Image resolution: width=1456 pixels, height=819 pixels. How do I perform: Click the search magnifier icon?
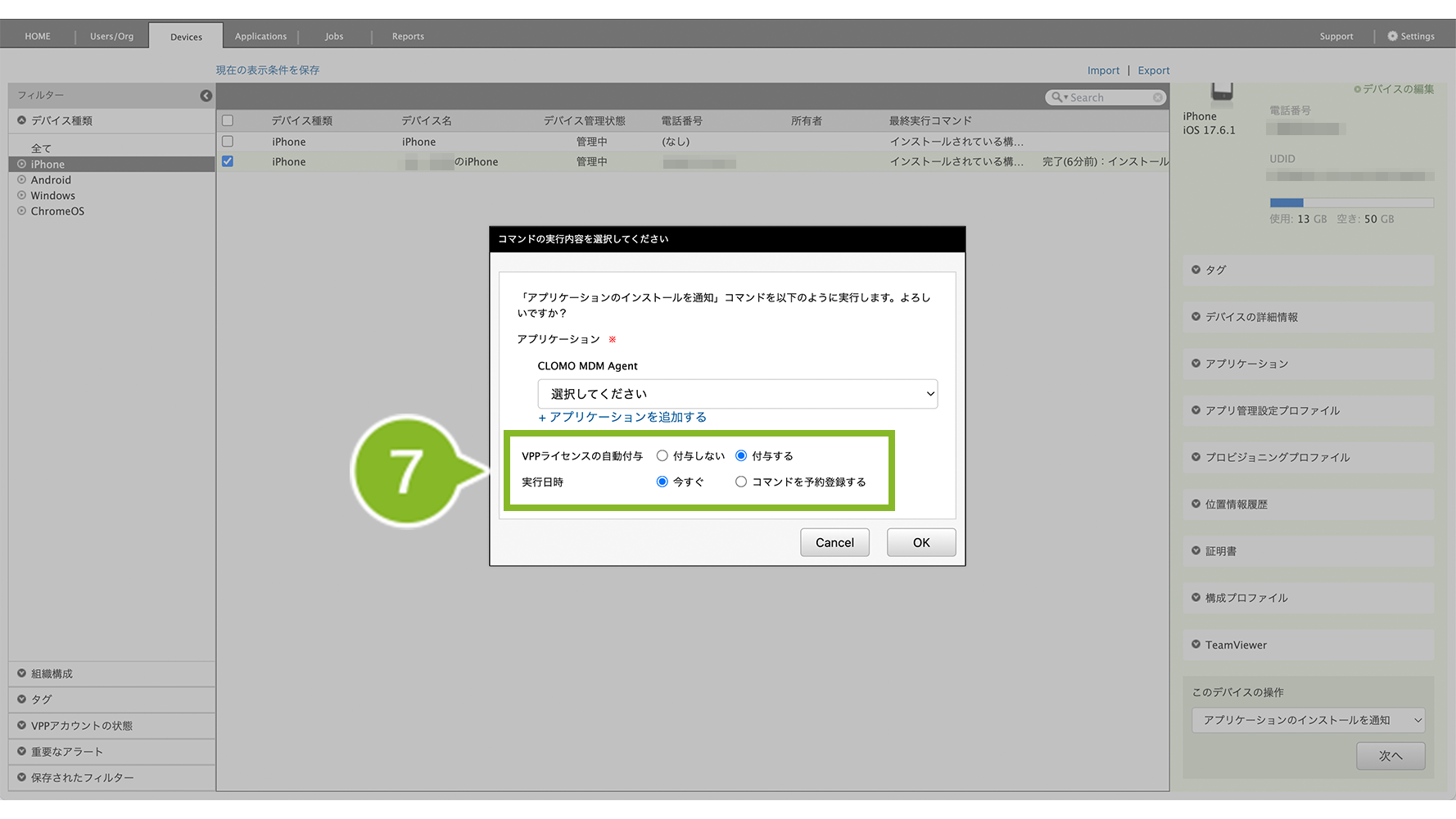[1057, 97]
